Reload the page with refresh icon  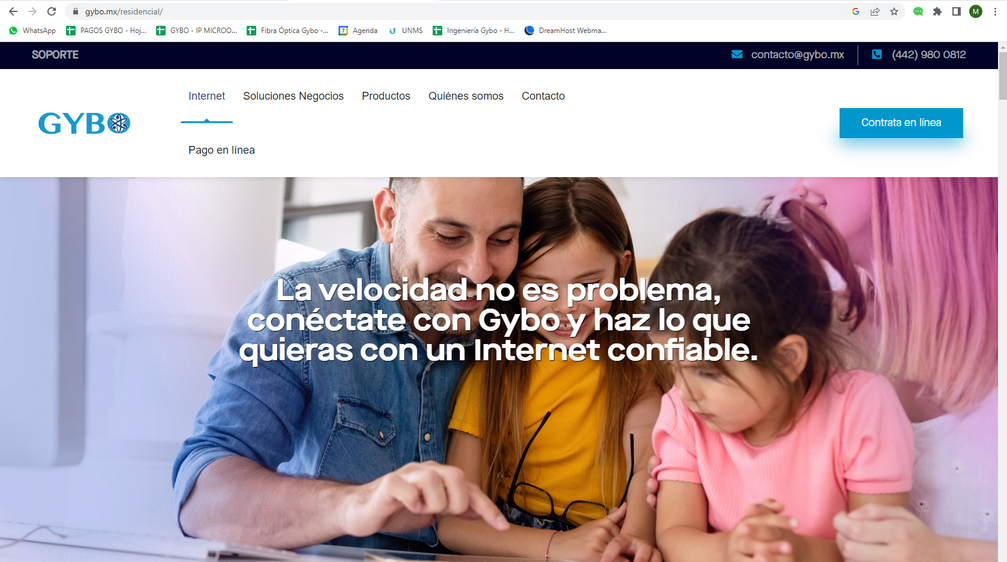(x=51, y=12)
